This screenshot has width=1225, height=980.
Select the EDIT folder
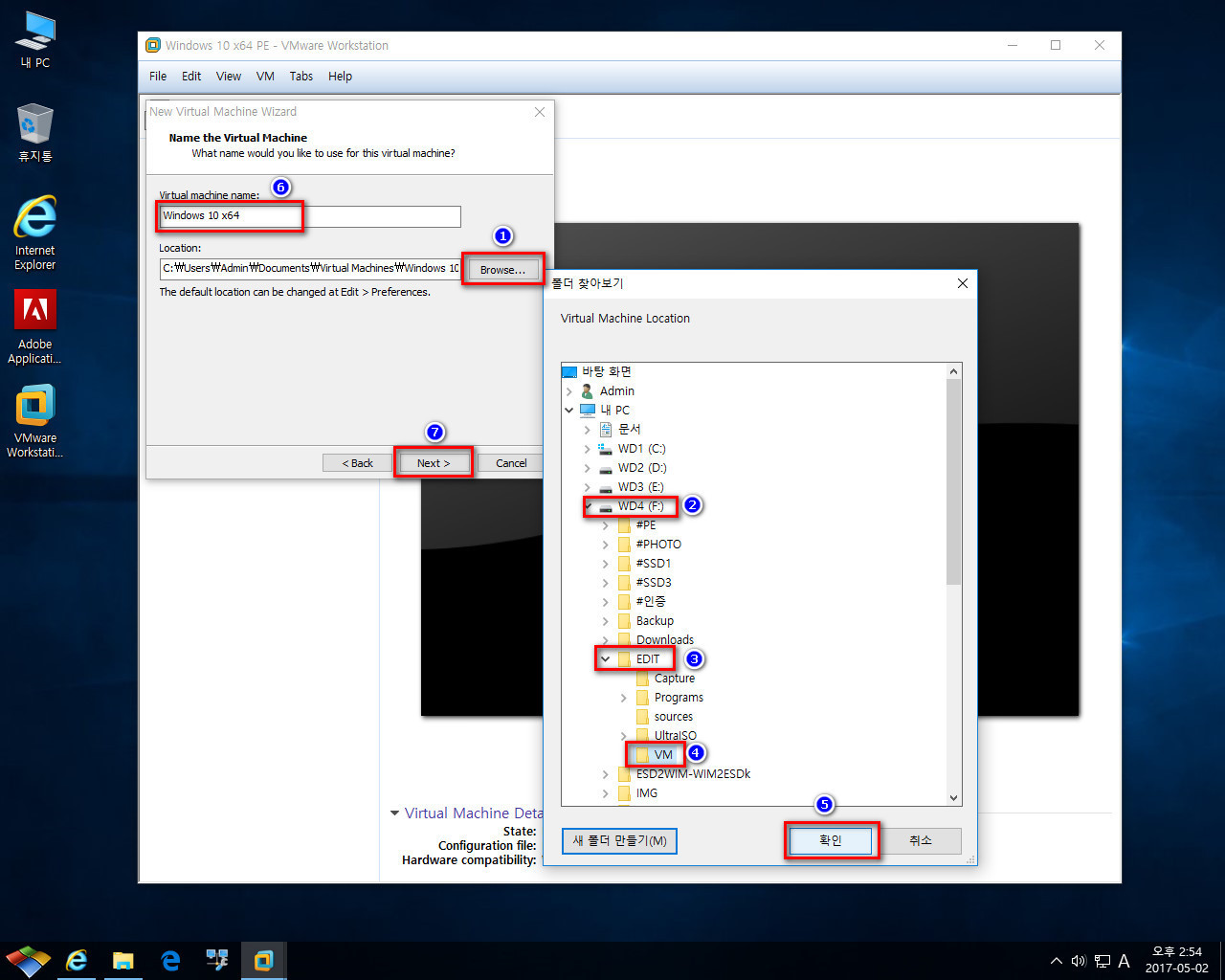click(648, 658)
